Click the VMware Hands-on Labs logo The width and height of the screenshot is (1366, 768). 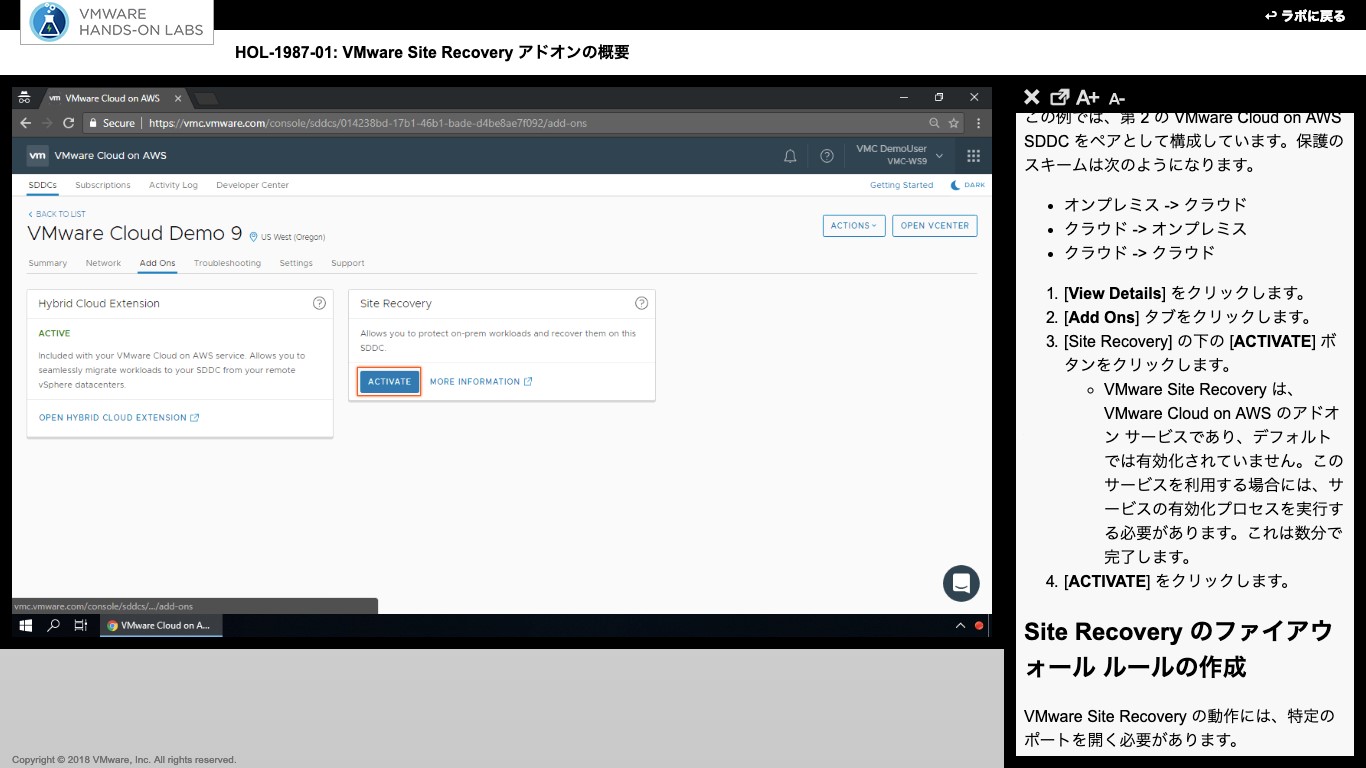point(117,22)
